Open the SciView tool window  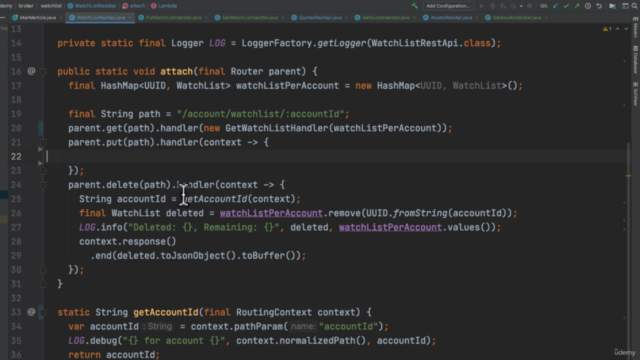(x=636, y=94)
